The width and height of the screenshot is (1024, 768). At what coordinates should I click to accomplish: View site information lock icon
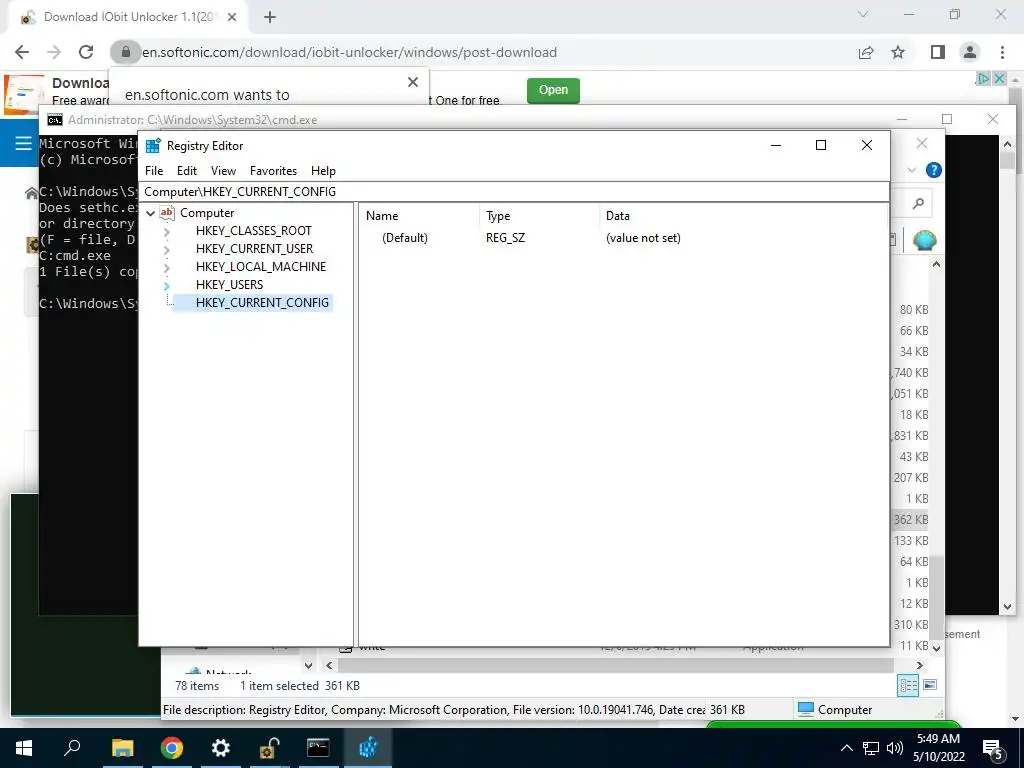pos(125,52)
